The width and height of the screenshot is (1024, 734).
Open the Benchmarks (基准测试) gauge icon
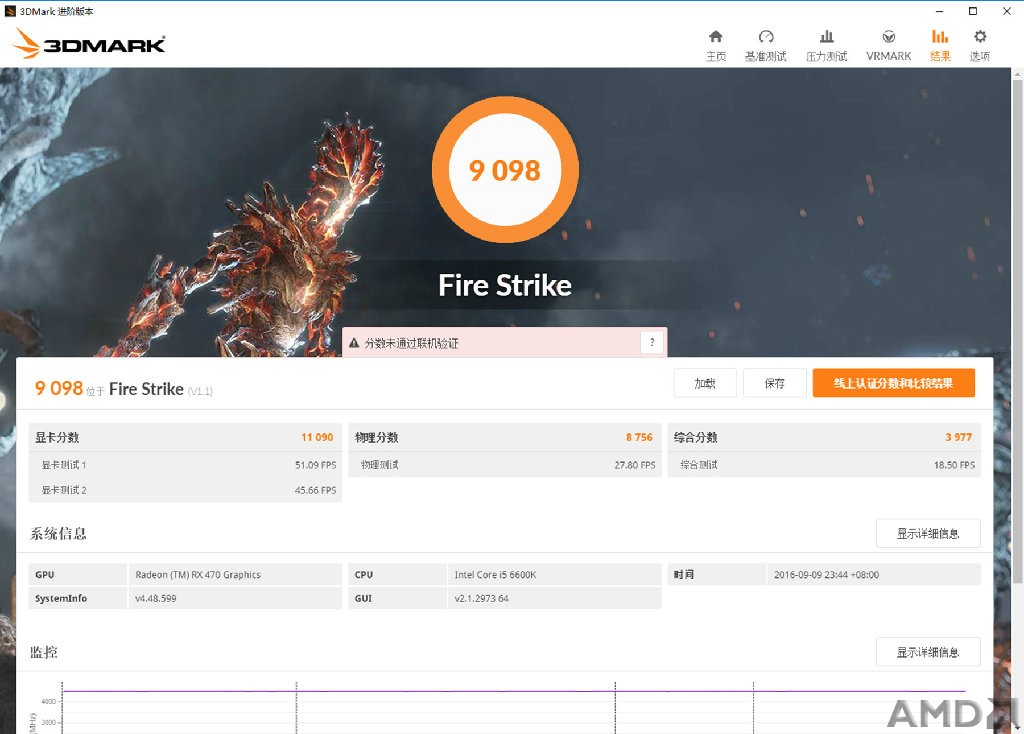tap(766, 37)
